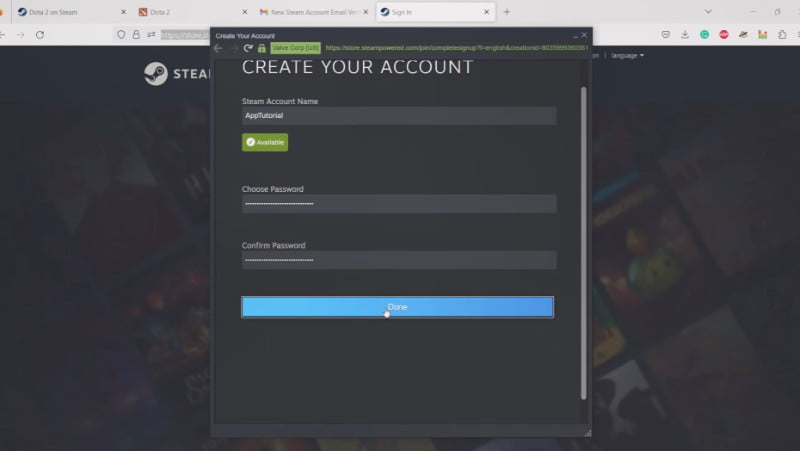Click the Steam logo on the page
Screen dimensions: 800x451
[x=177, y=74]
